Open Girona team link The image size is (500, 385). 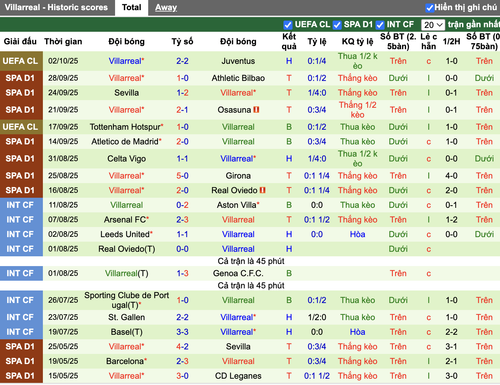238,176
